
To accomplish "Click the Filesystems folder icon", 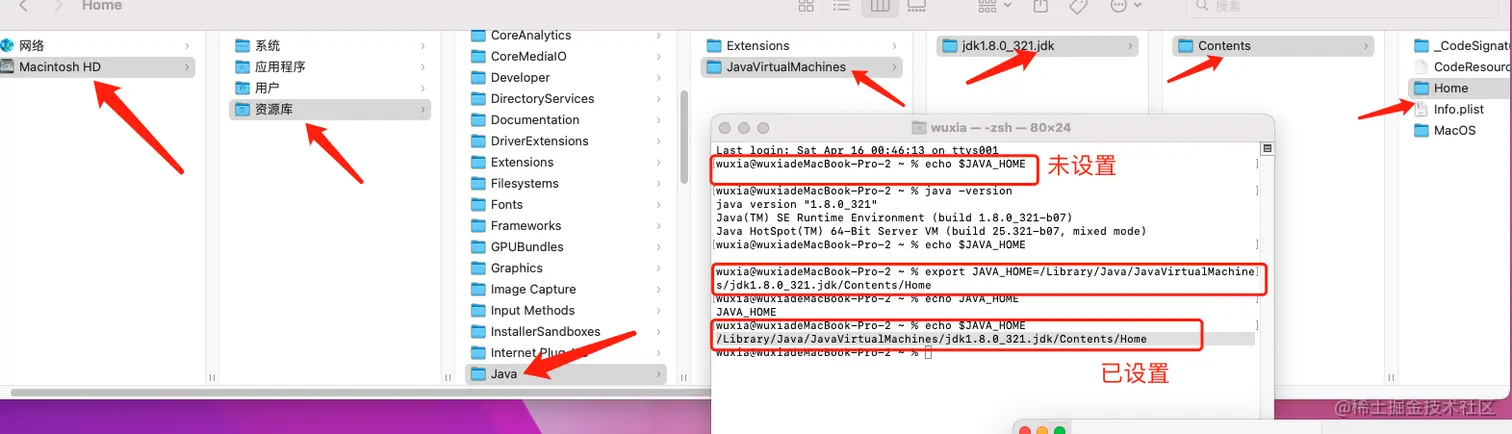I will 478,184.
